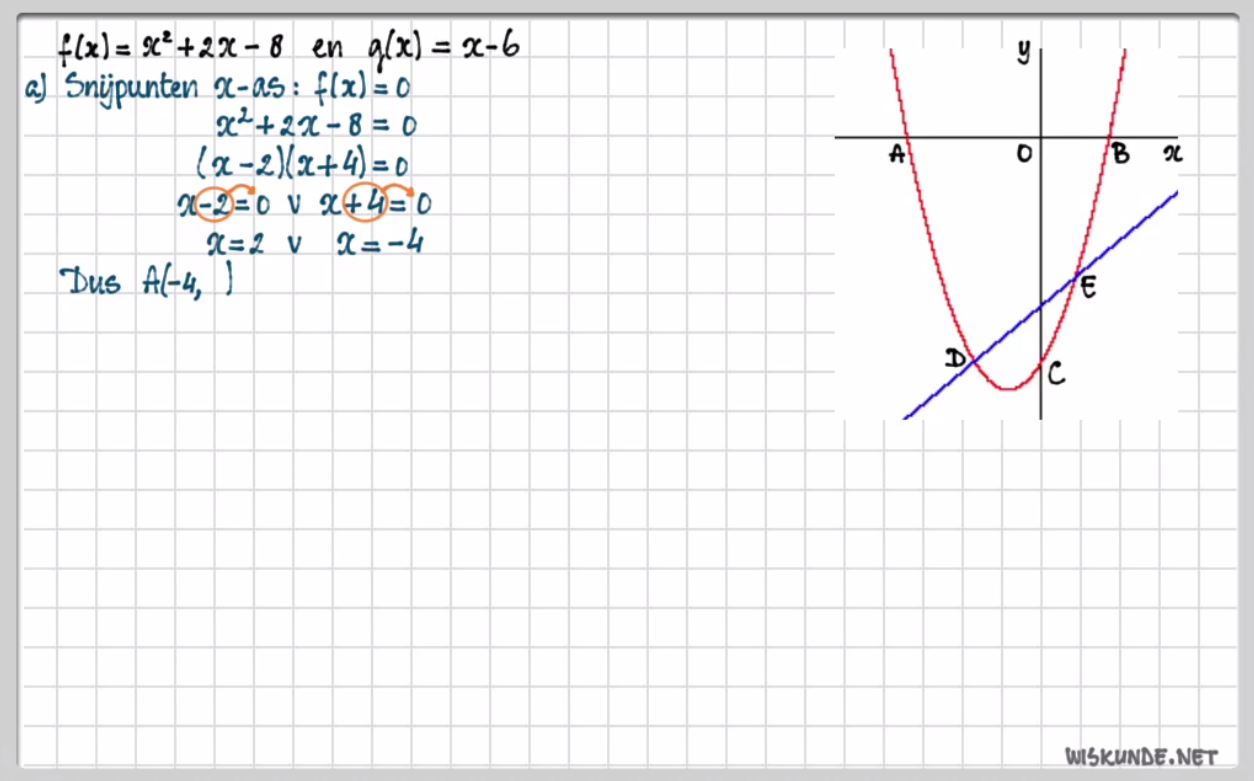This screenshot has height=781, width=1254.
Task: Click point C label below the parabola
Action: pos(1055,374)
